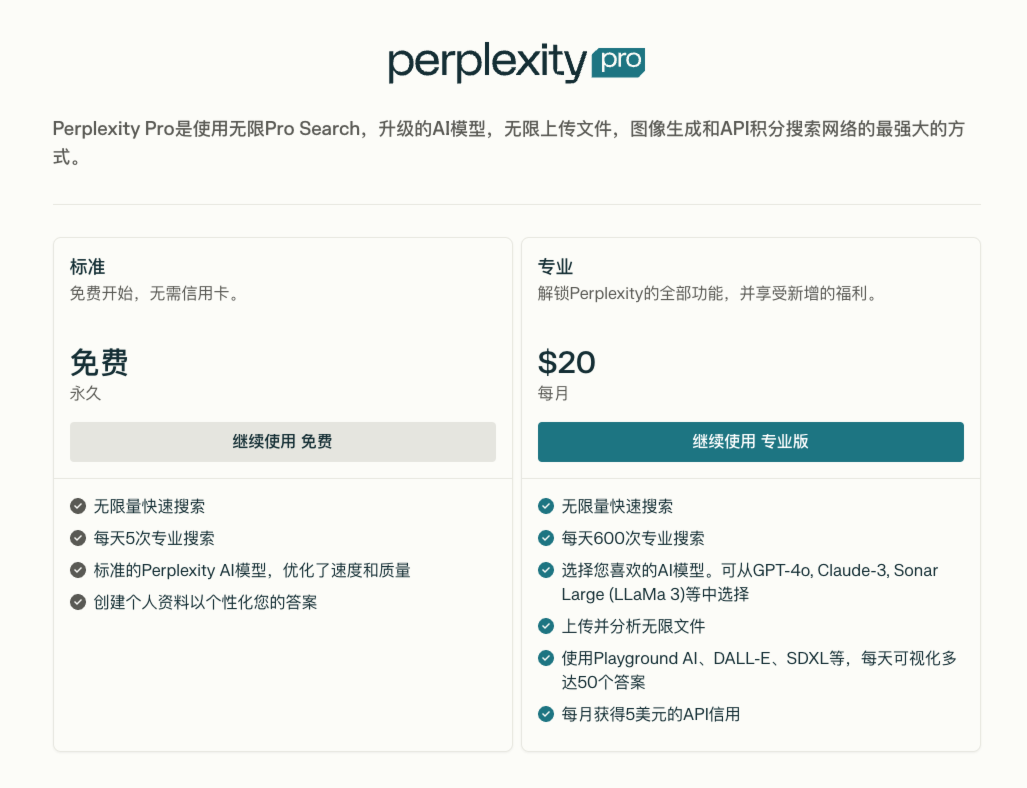Screen dimensions: 1027x788
Task: Click the 继续使用 免费 button
Action: [282, 442]
